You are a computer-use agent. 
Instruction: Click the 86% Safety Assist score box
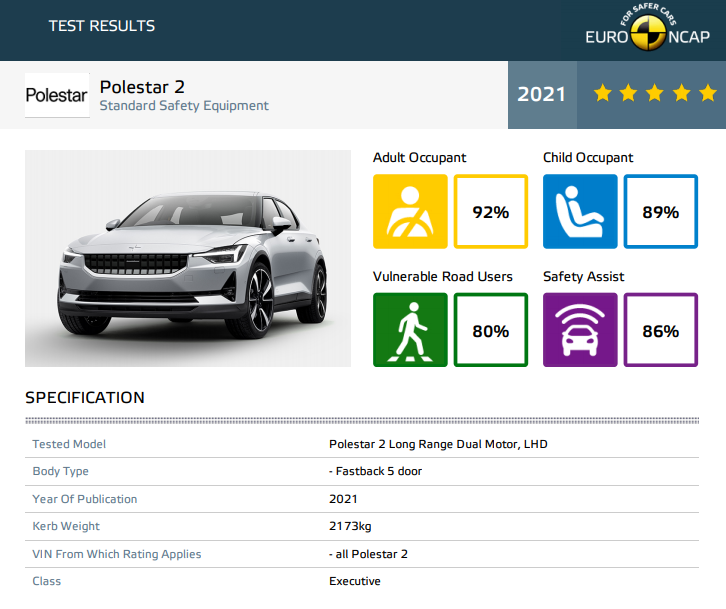[x=661, y=330]
